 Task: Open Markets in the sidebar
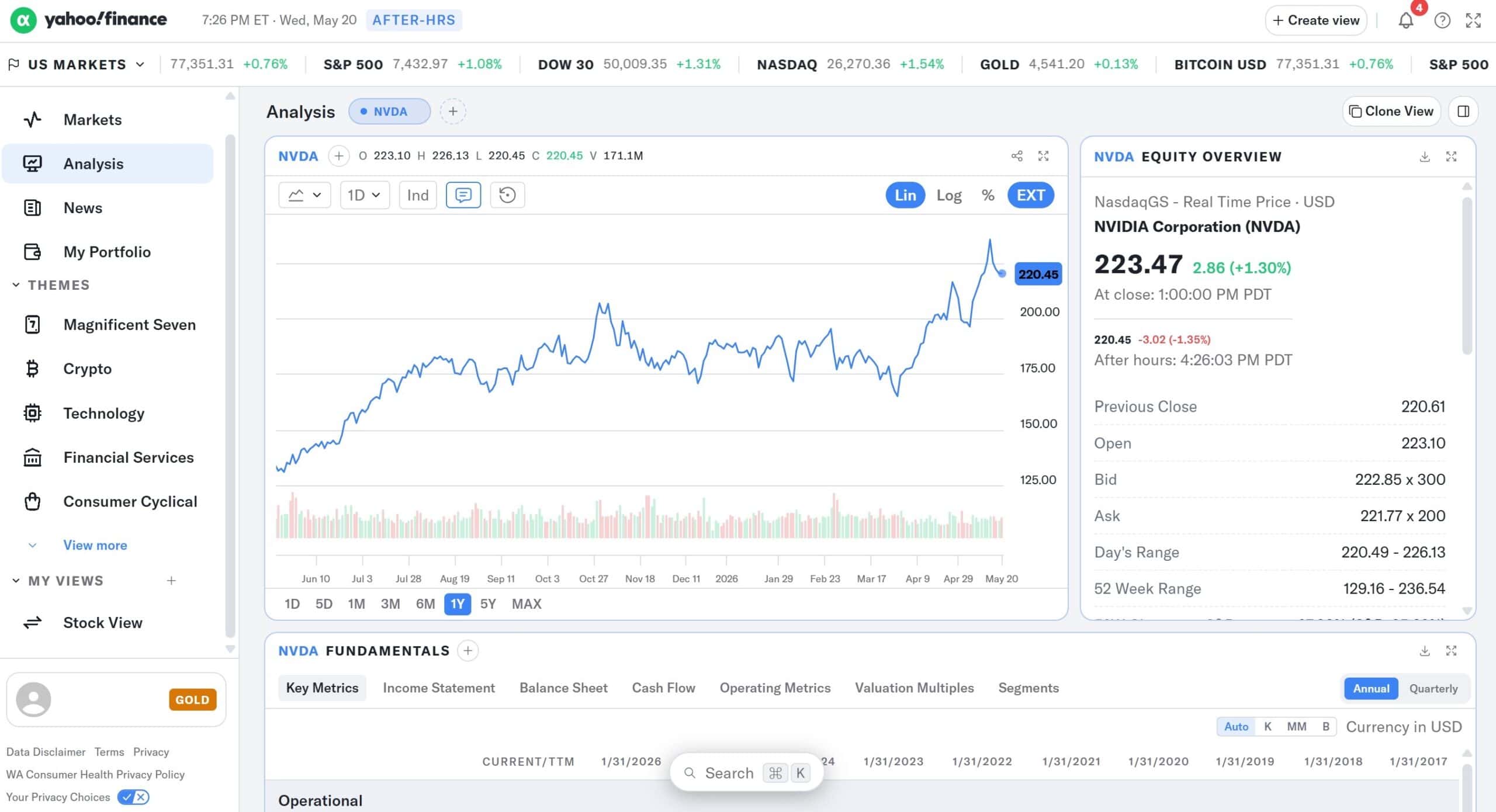[108, 120]
